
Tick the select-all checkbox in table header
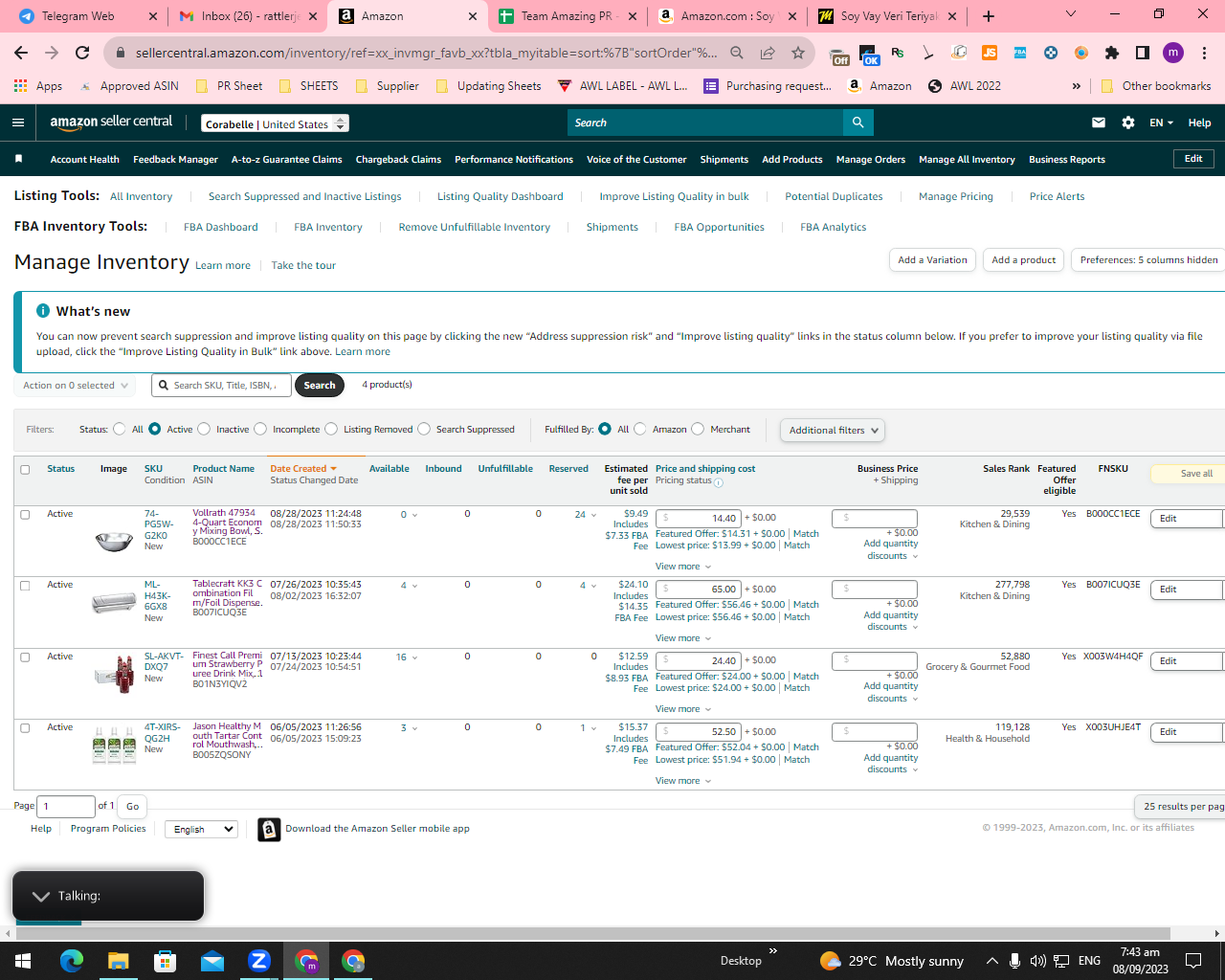[25, 469]
